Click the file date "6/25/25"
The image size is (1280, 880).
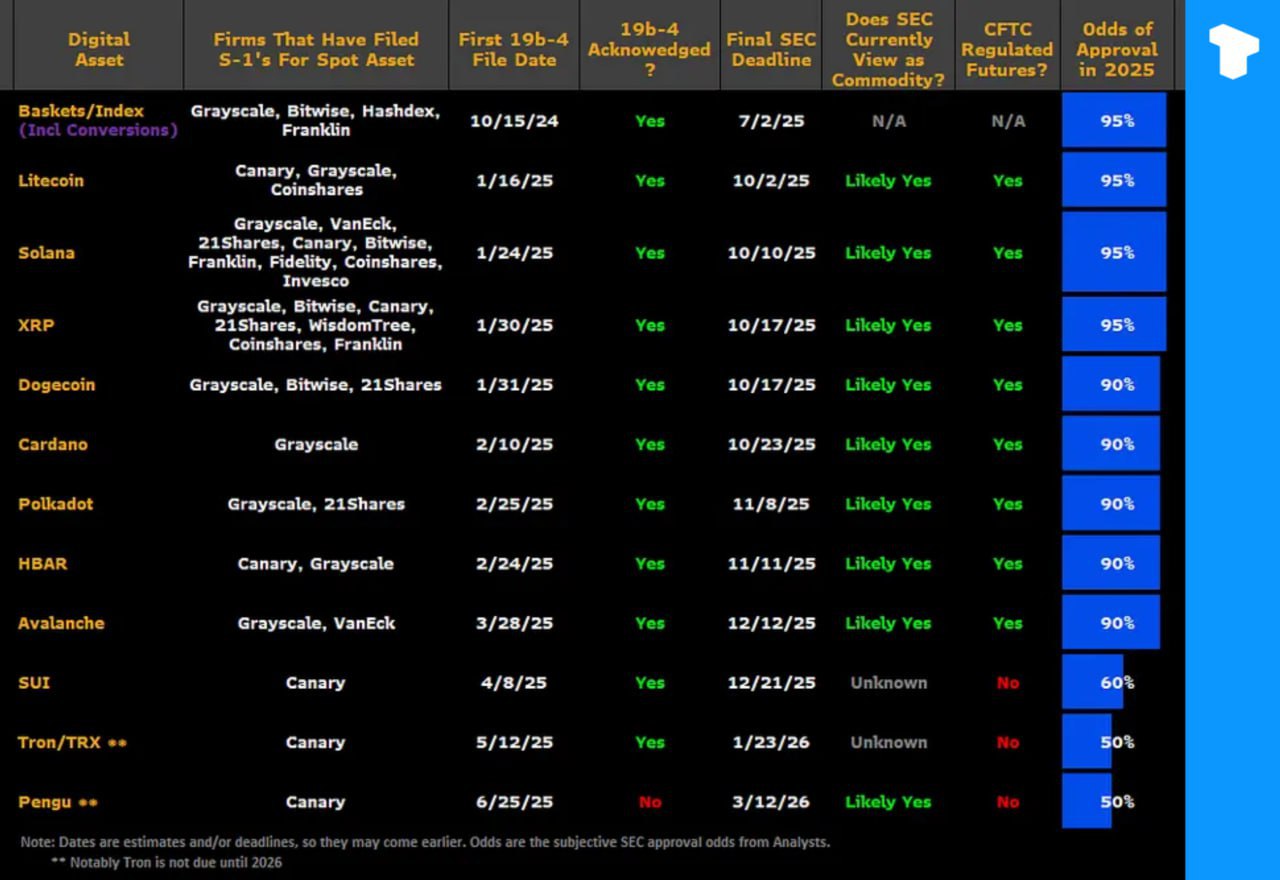tap(514, 802)
